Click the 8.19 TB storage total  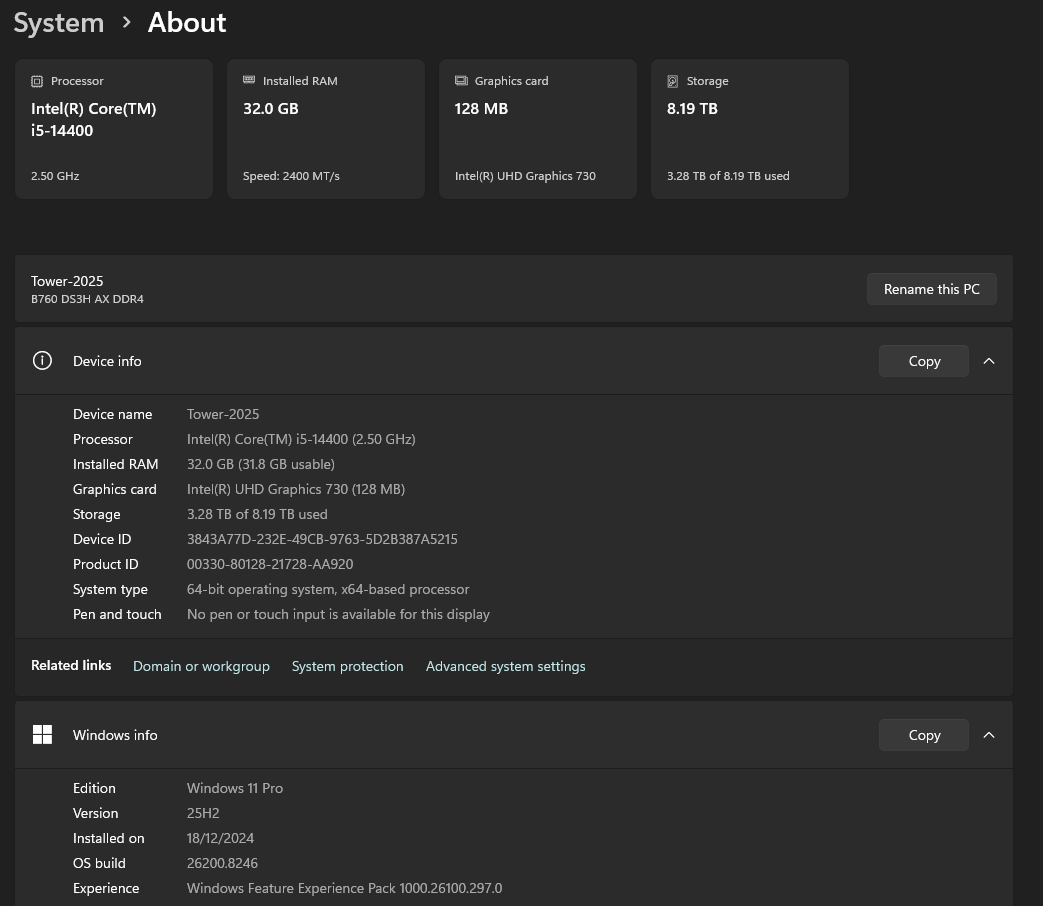point(692,108)
